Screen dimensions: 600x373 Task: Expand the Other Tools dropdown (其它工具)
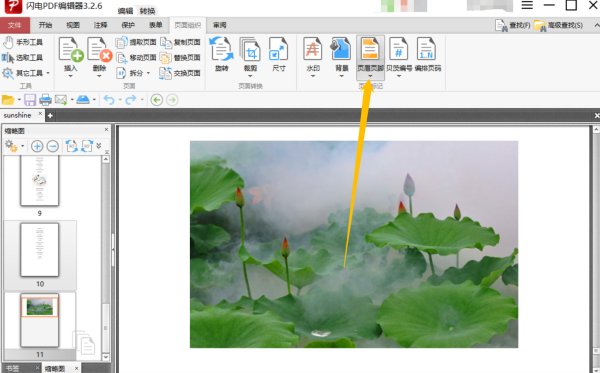coord(48,73)
